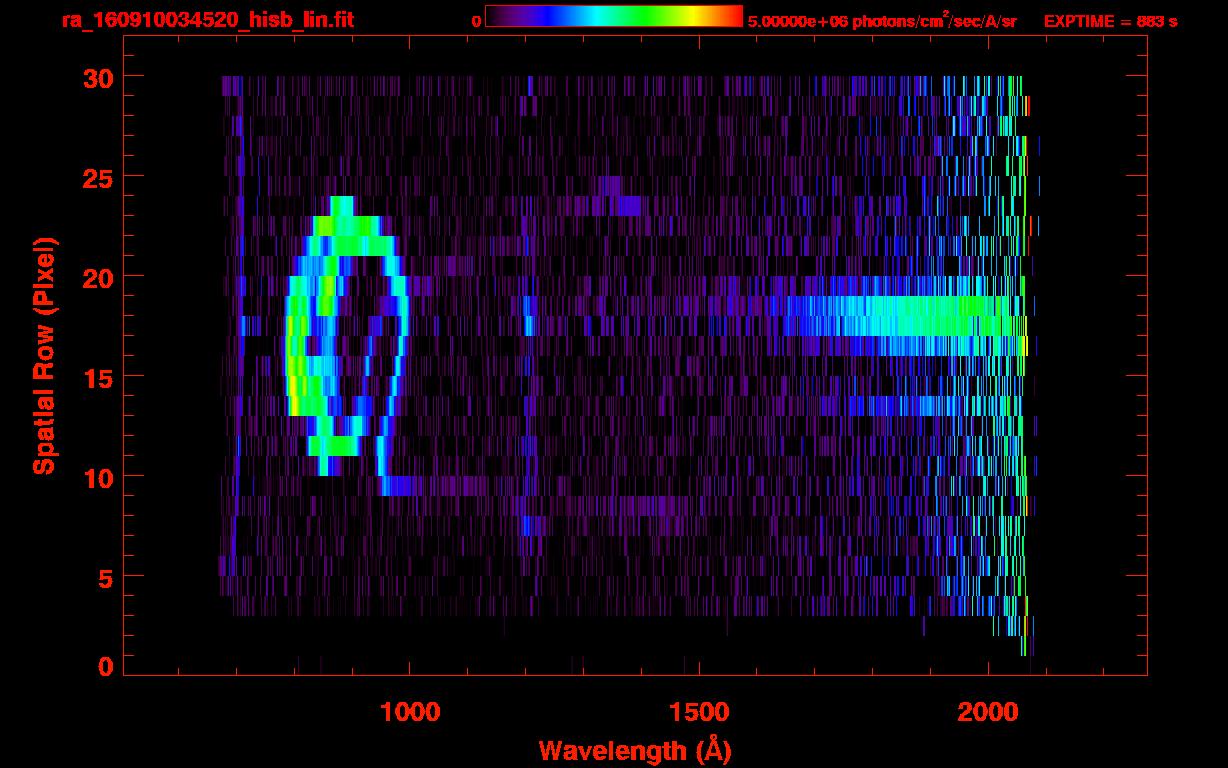Click the filename ra_160910034520_hisb_lin.fit title
This screenshot has height=768, width=1228.
tap(207, 20)
